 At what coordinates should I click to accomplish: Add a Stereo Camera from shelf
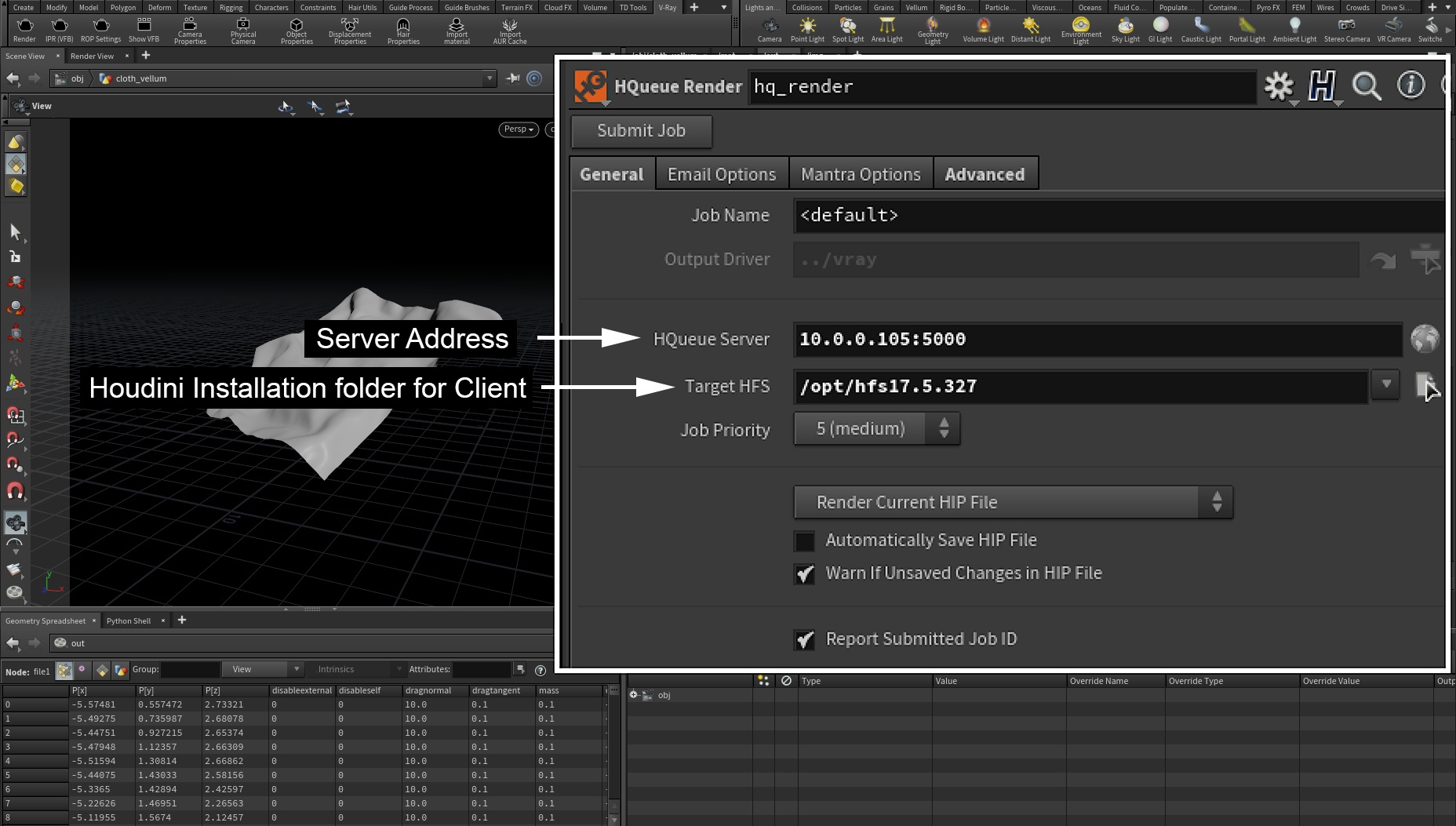point(1346,31)
